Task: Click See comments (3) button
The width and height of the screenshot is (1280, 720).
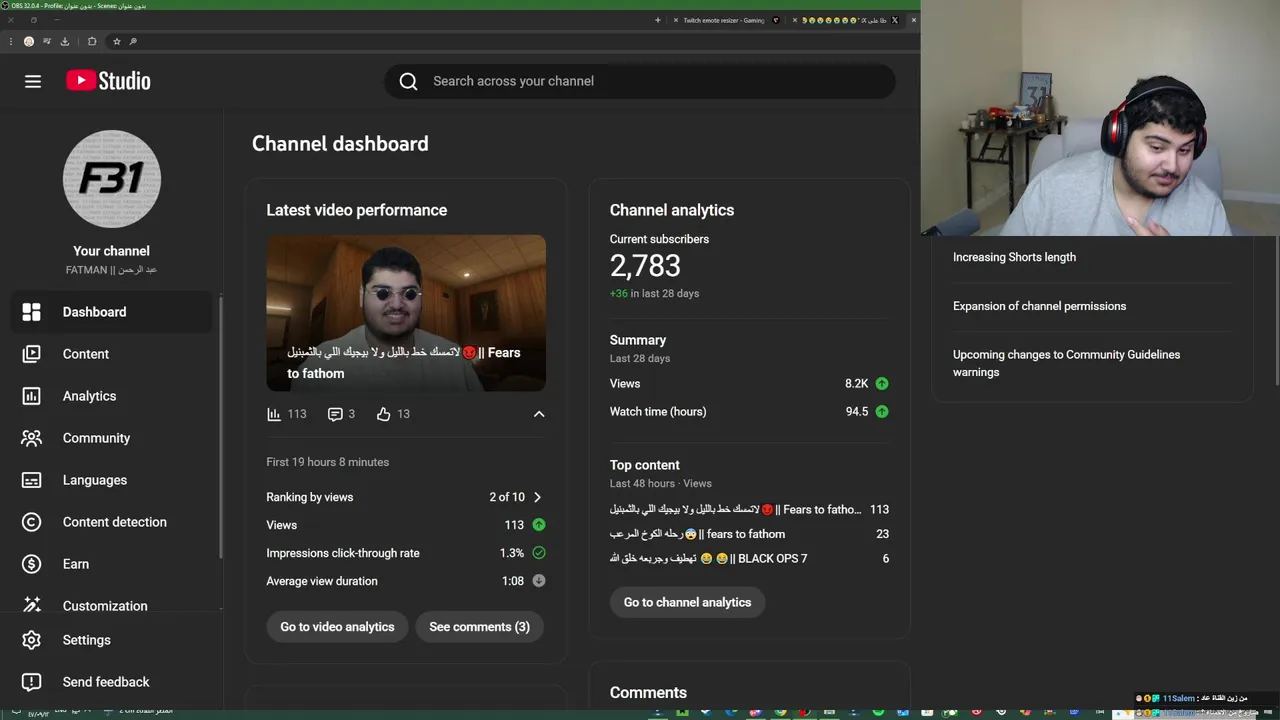Action: pos(479,627)
